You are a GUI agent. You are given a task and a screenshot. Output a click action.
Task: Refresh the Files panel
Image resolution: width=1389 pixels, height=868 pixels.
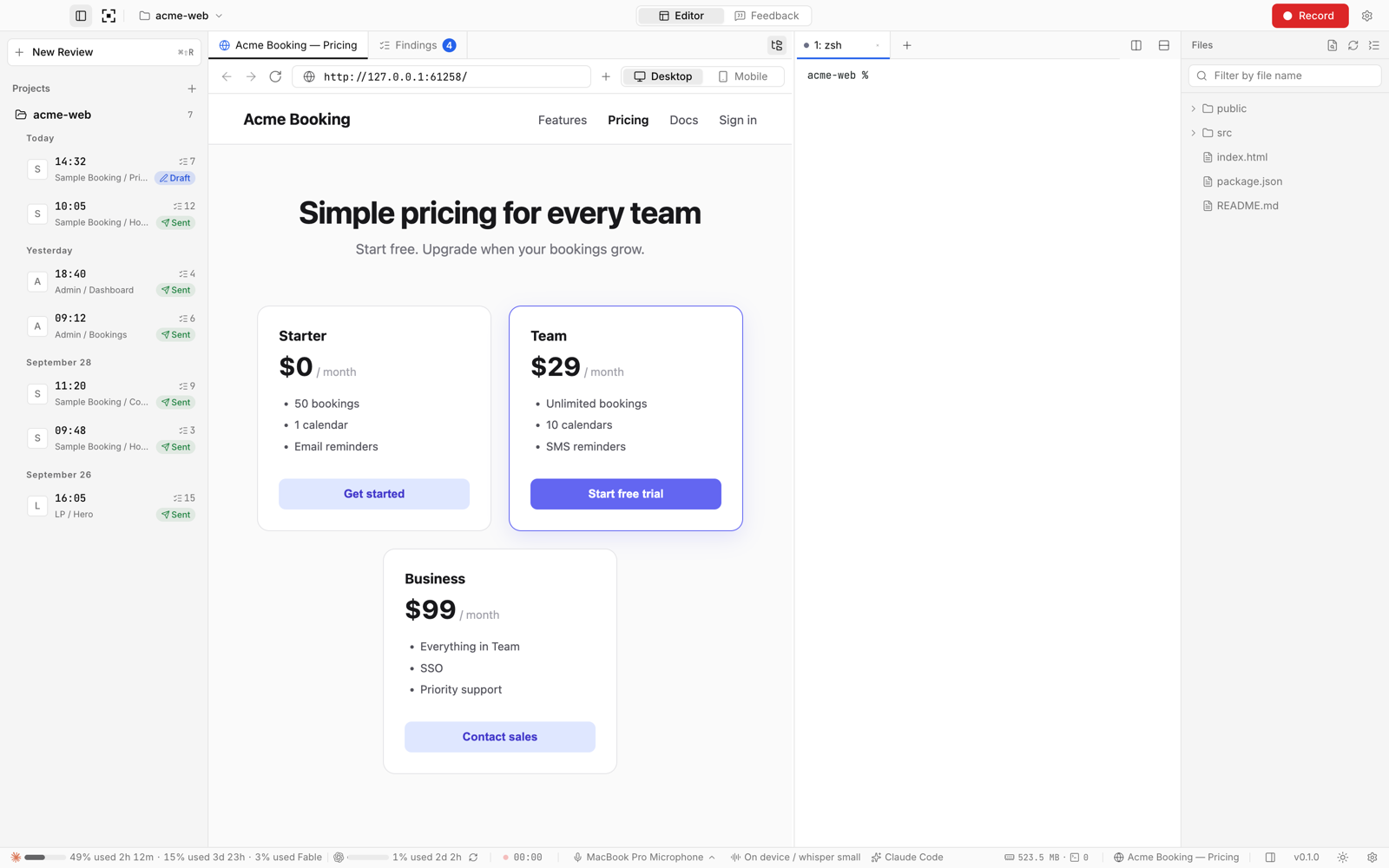click(1353, 45)
